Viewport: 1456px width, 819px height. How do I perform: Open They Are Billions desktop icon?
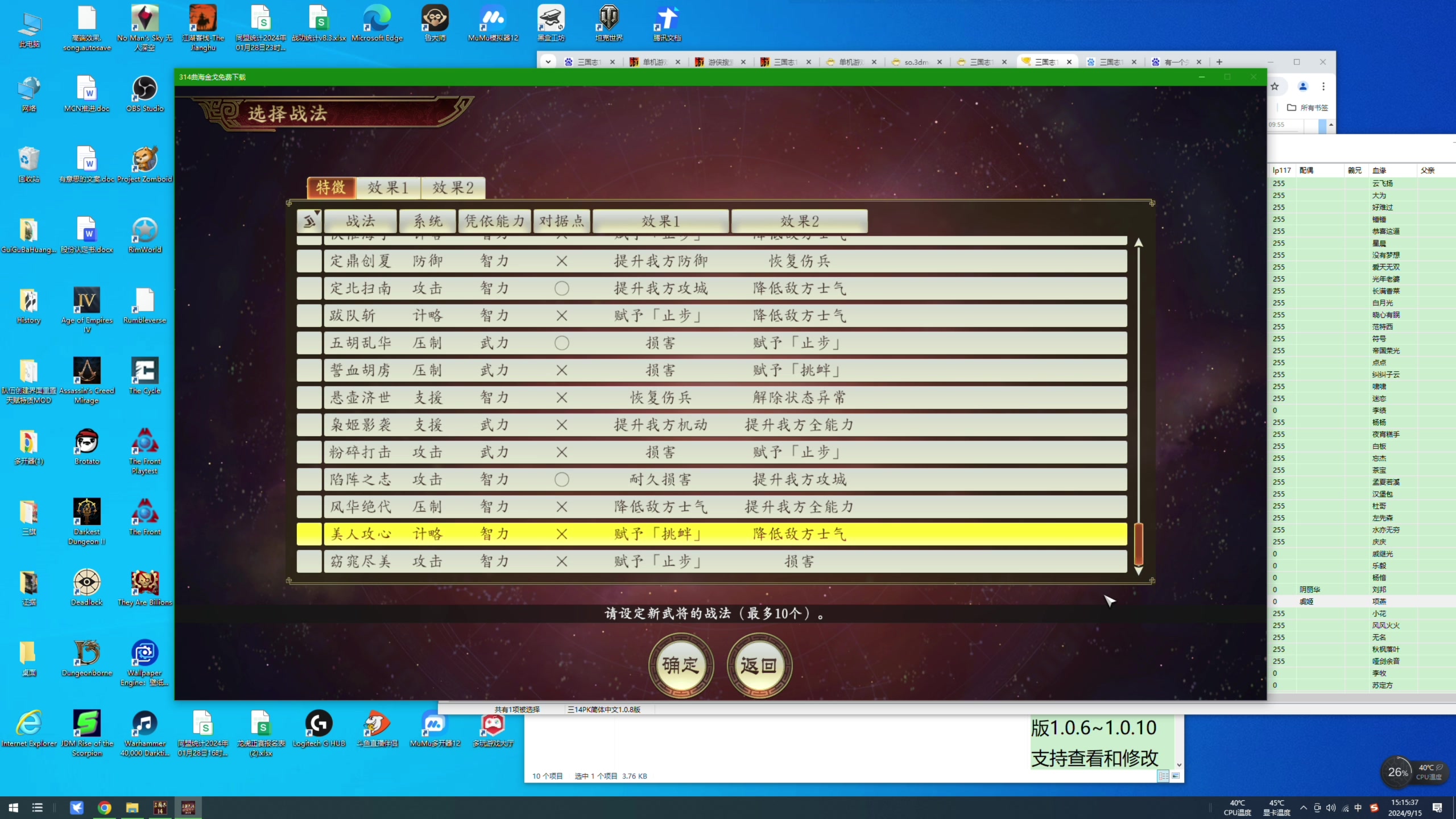(144, 588)
